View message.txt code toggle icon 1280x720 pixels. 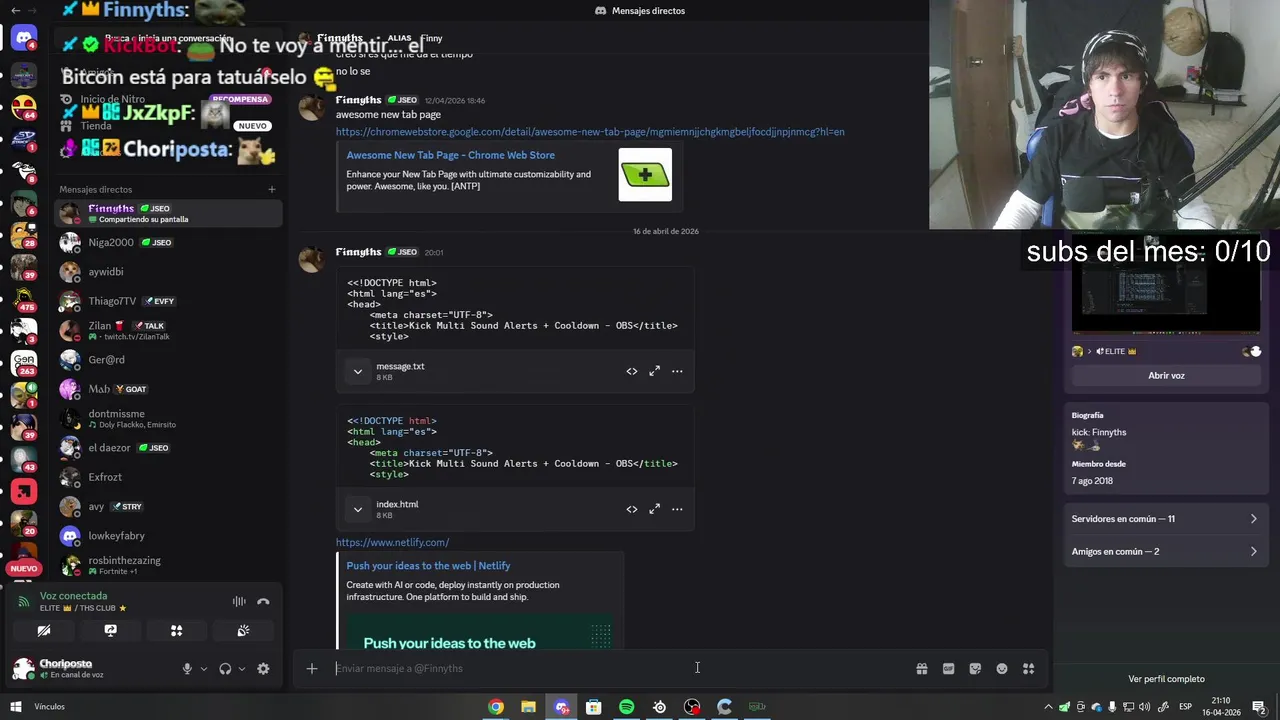click(x=632, y=371)
